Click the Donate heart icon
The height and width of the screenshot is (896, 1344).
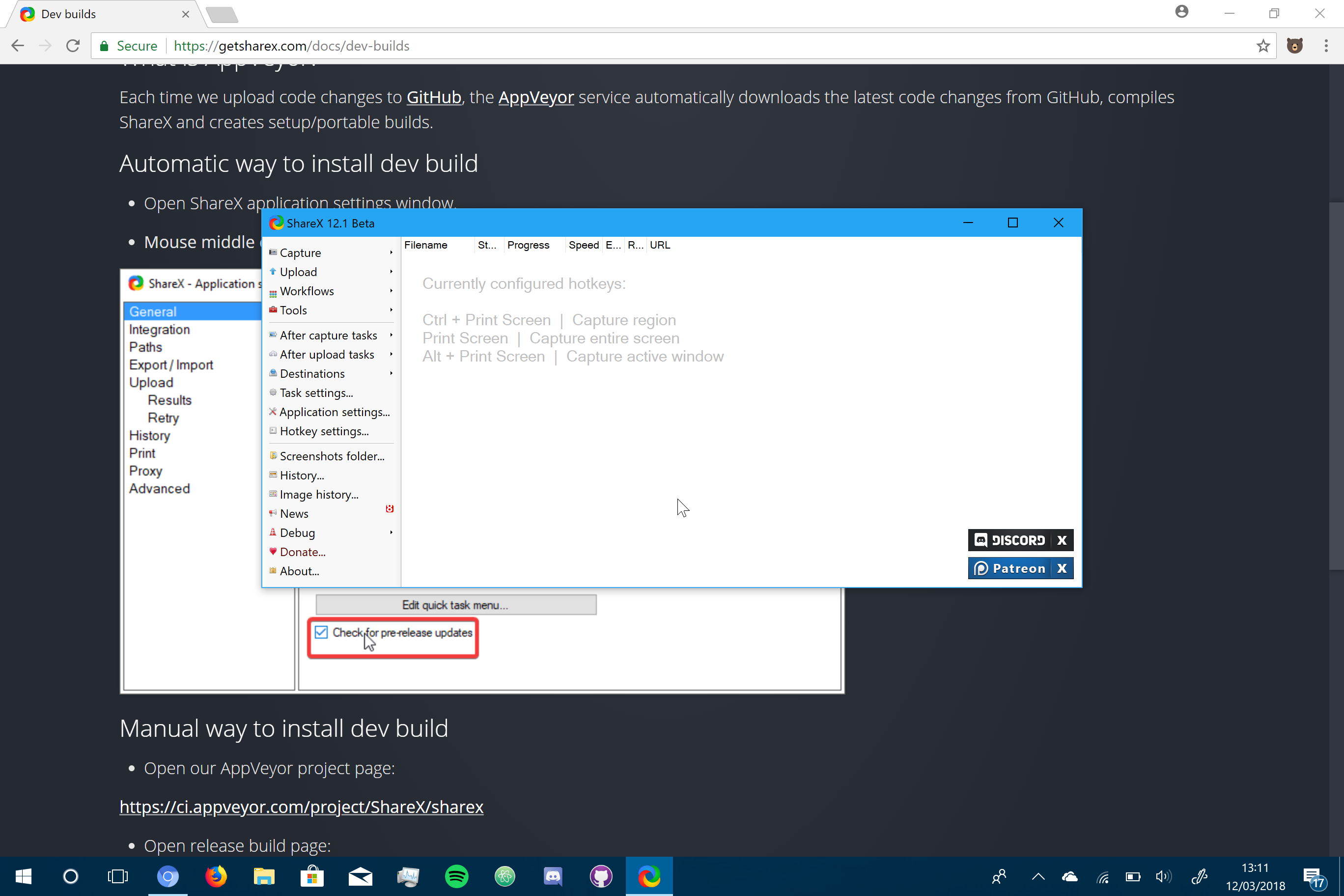(273, 552)
